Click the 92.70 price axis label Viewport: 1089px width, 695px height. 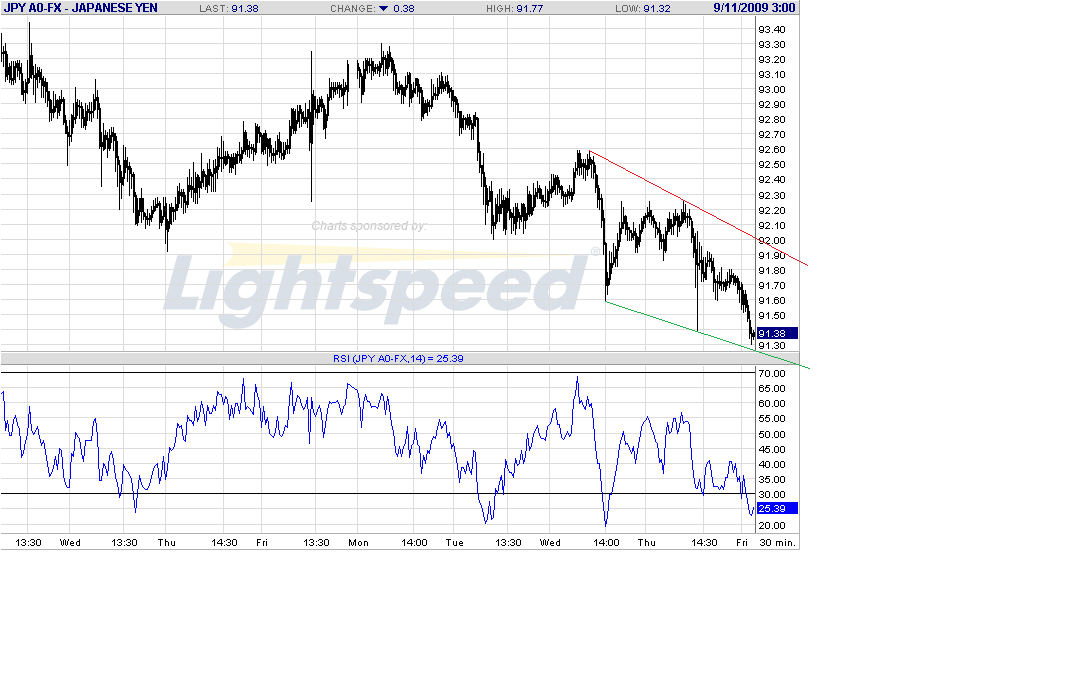[x=772, y=135]
